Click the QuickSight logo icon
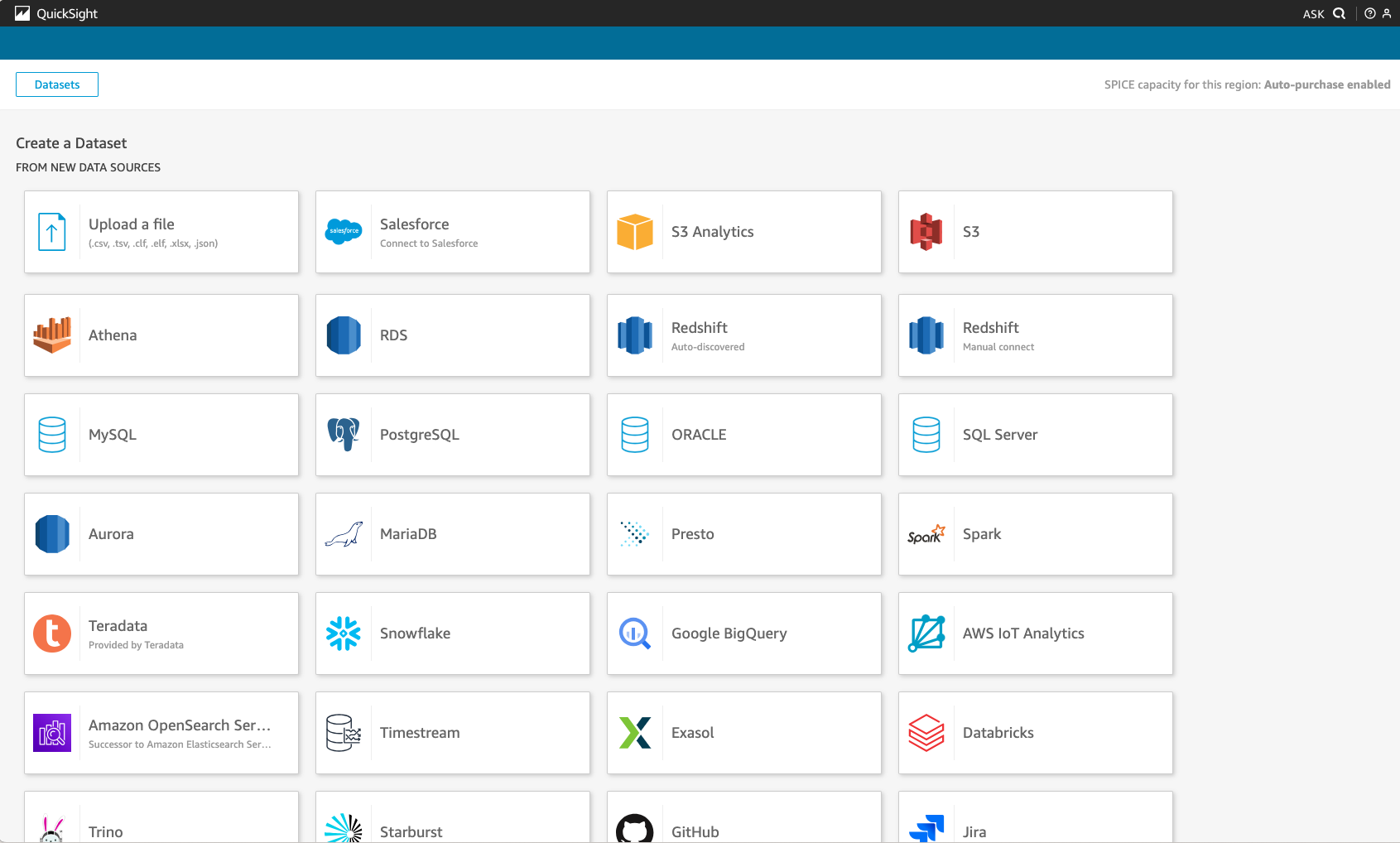 pyautogui.click(x=22, y=13)
